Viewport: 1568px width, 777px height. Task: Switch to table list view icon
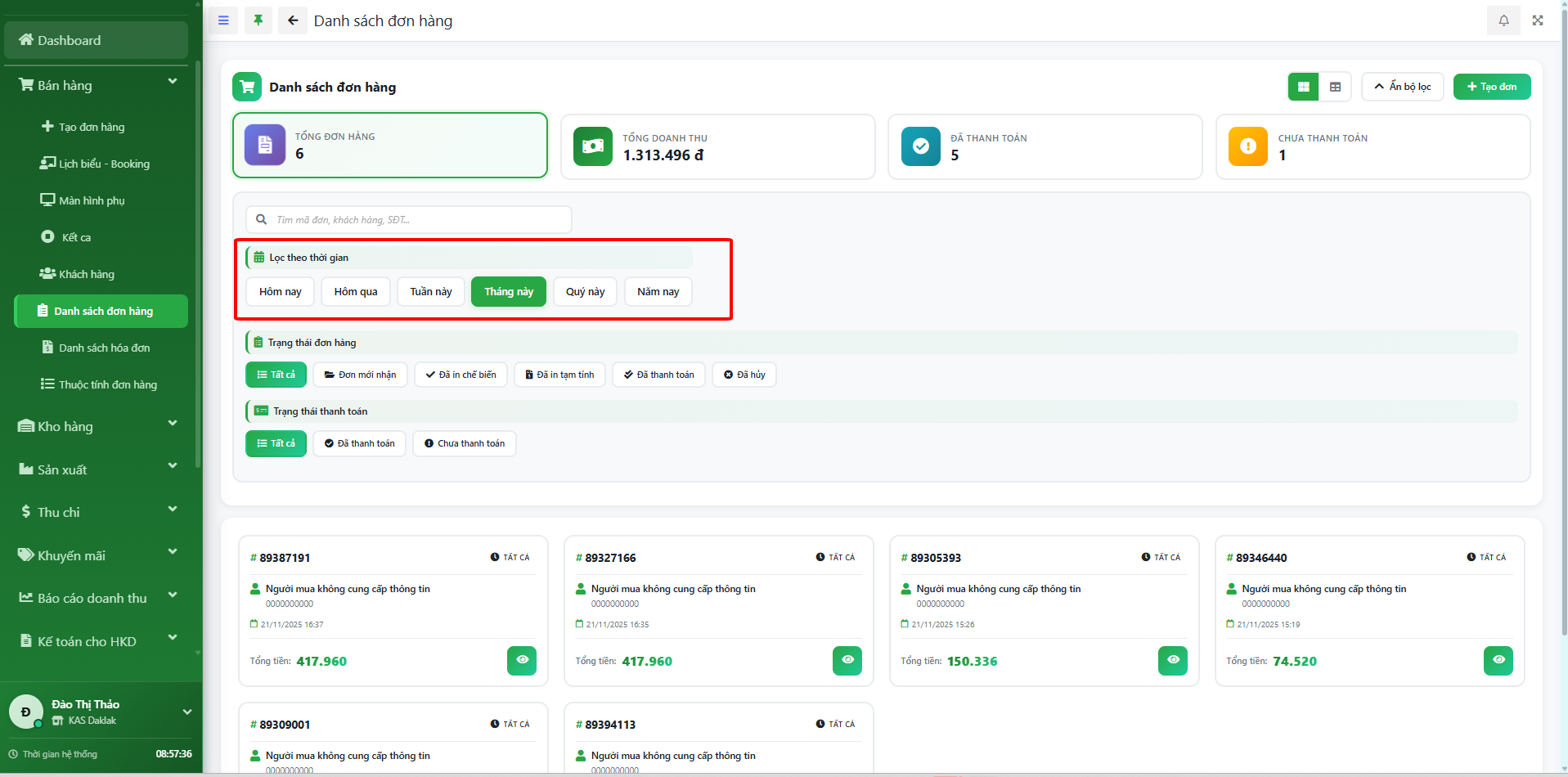coord(1335,87)
